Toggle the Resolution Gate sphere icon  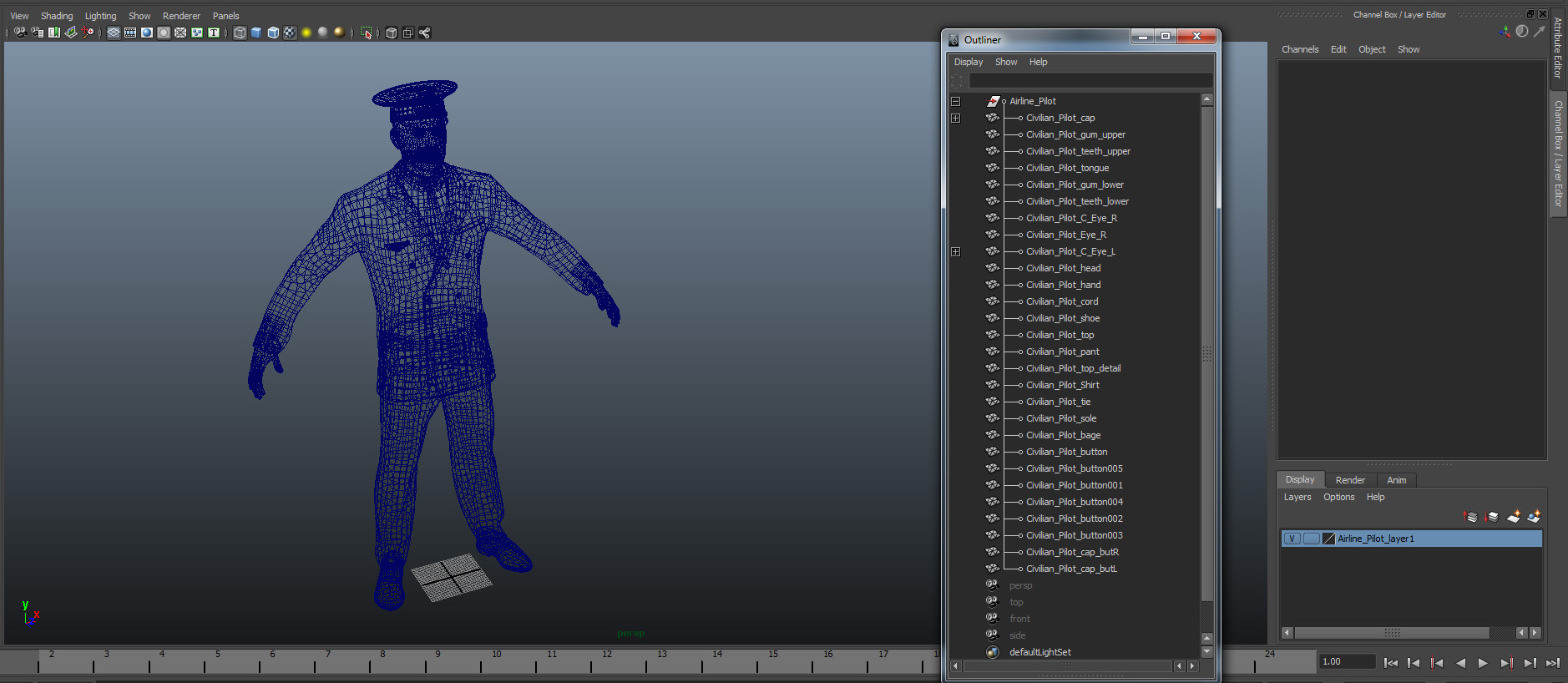pyautogui.click(x=147, y=33)
